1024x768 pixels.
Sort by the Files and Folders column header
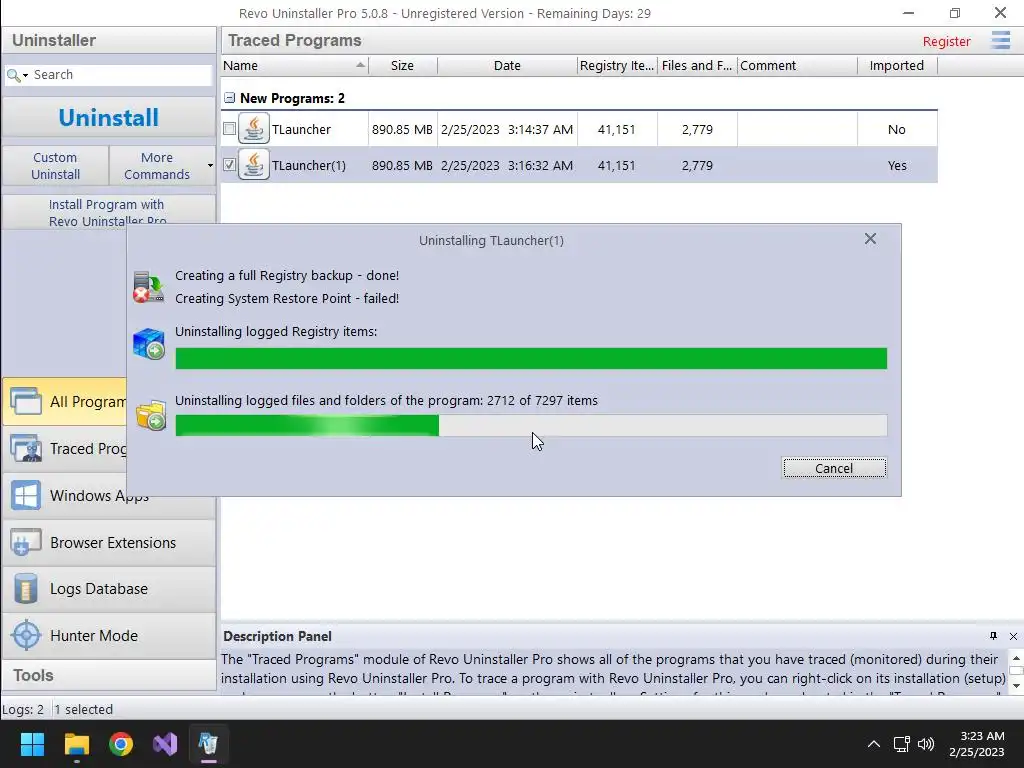click(697, 65)
